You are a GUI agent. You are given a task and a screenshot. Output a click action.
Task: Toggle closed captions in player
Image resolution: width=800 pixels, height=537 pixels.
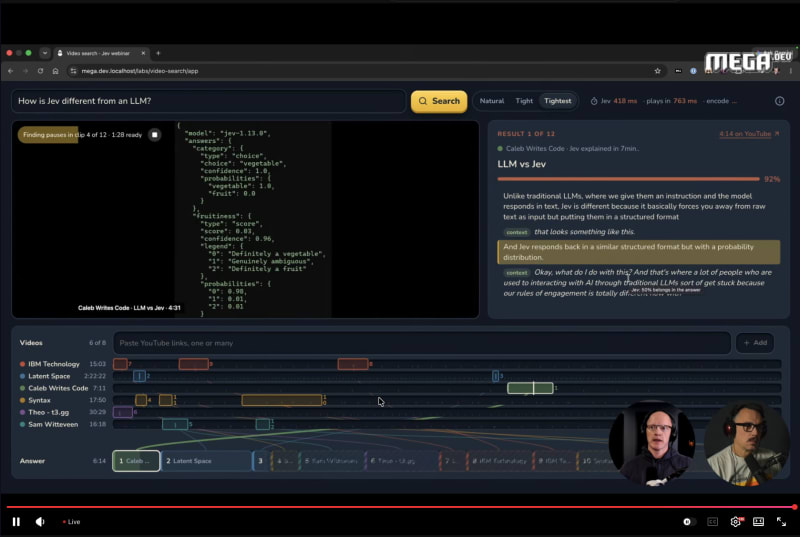(712, 522)
